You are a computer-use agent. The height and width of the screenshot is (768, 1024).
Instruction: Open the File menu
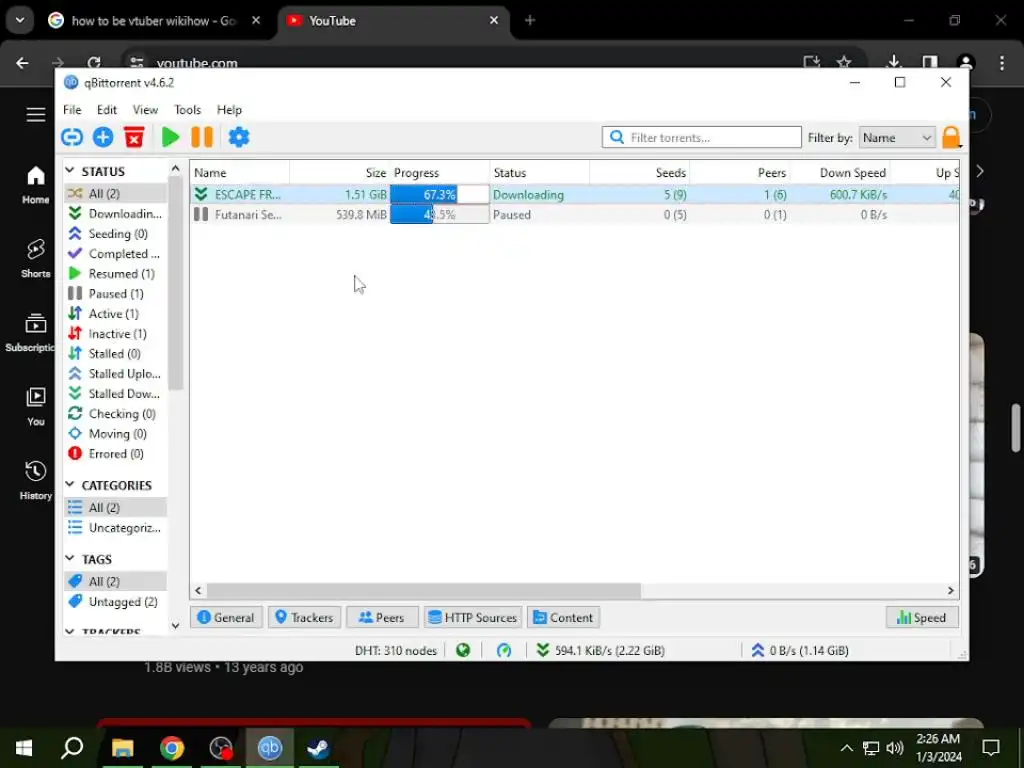72,110
